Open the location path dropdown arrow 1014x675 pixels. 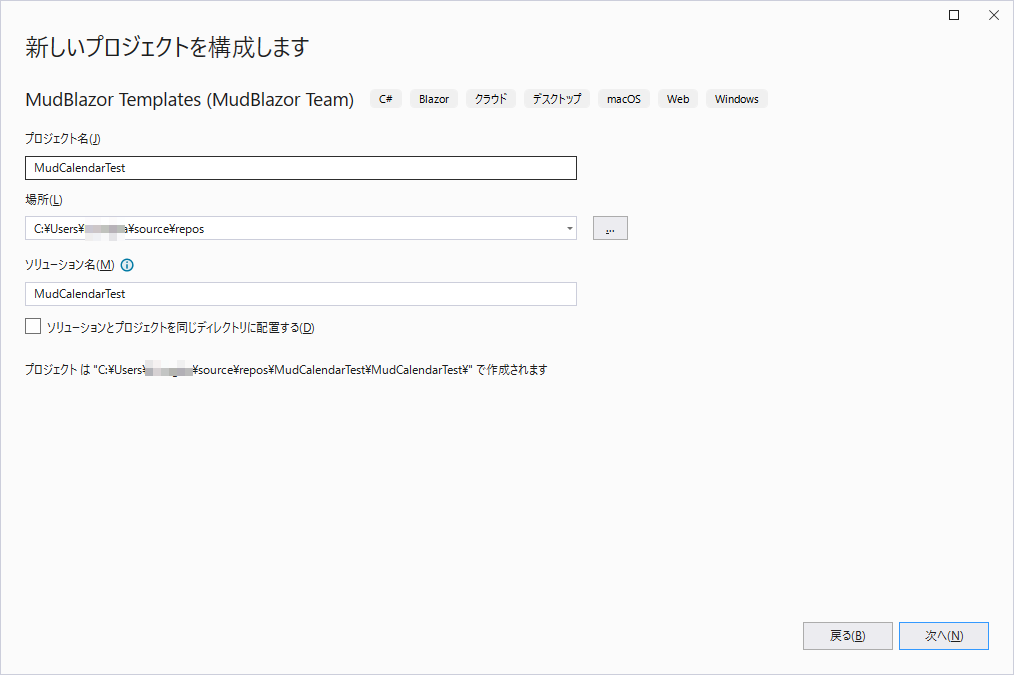569,228
